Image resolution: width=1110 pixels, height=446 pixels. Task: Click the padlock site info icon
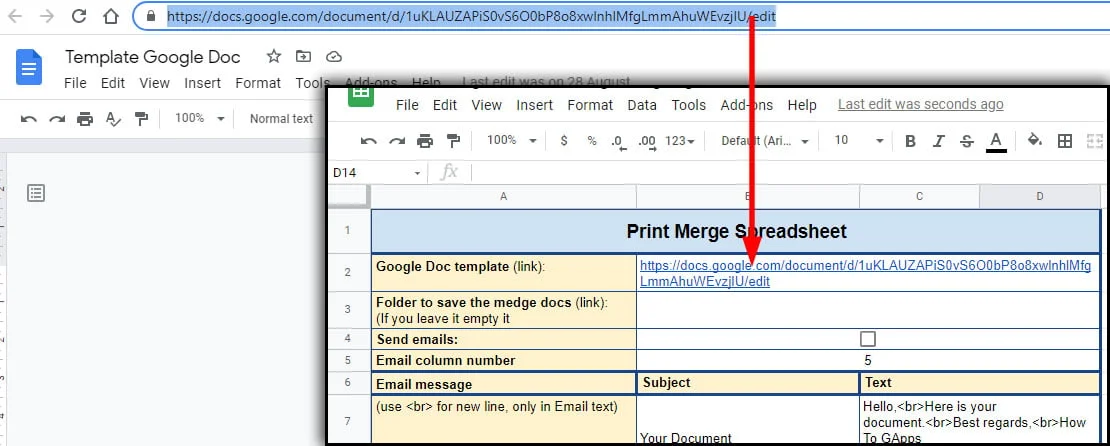[x=149, y=16]
